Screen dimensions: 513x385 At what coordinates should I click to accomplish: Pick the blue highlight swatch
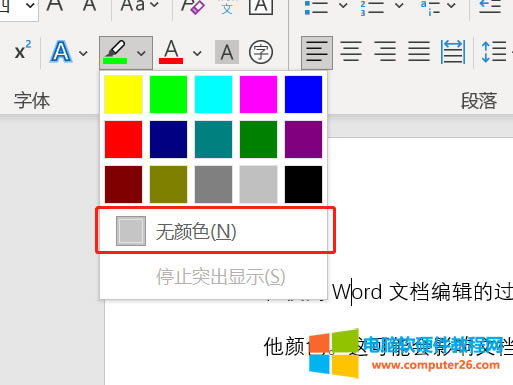point(303,94)
